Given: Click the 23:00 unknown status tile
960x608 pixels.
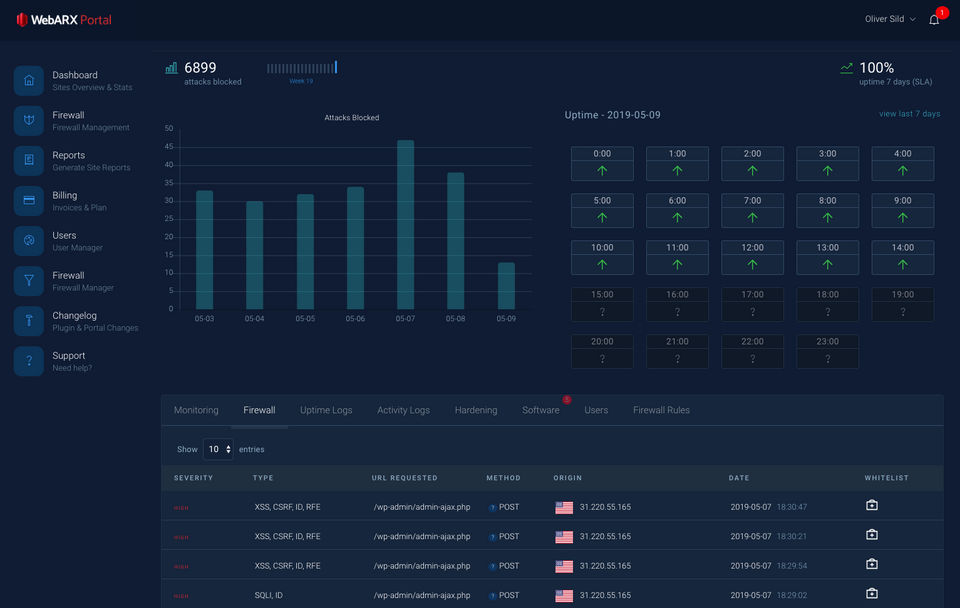Looking at the screenshot, I should click(x=827, y=351).
